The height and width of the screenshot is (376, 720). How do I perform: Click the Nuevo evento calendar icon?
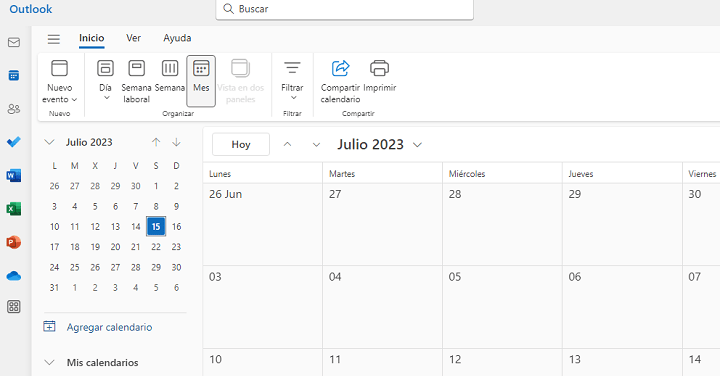tap(59, 68)
